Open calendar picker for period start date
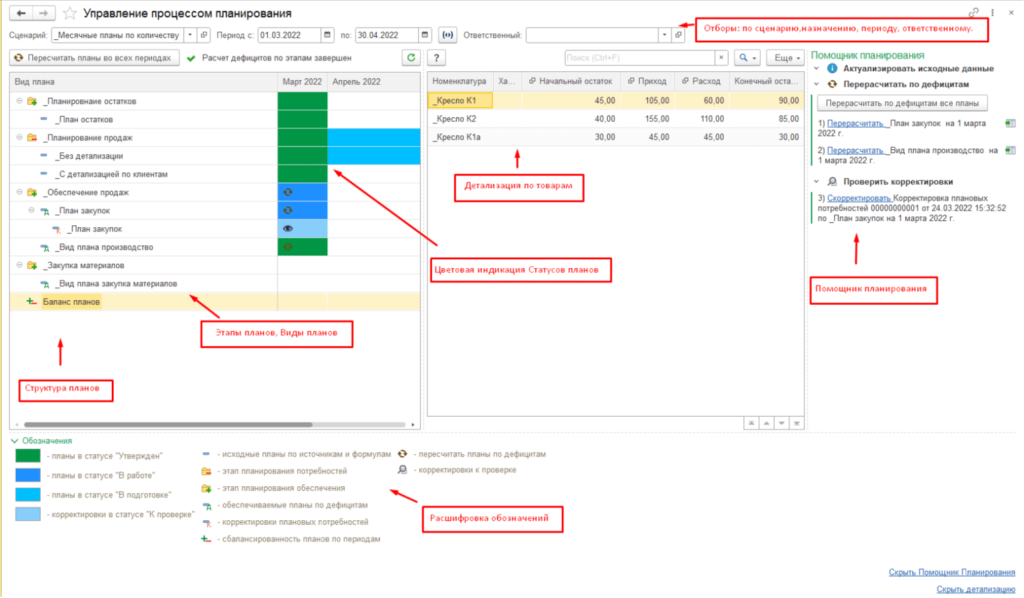 point(329,35)
